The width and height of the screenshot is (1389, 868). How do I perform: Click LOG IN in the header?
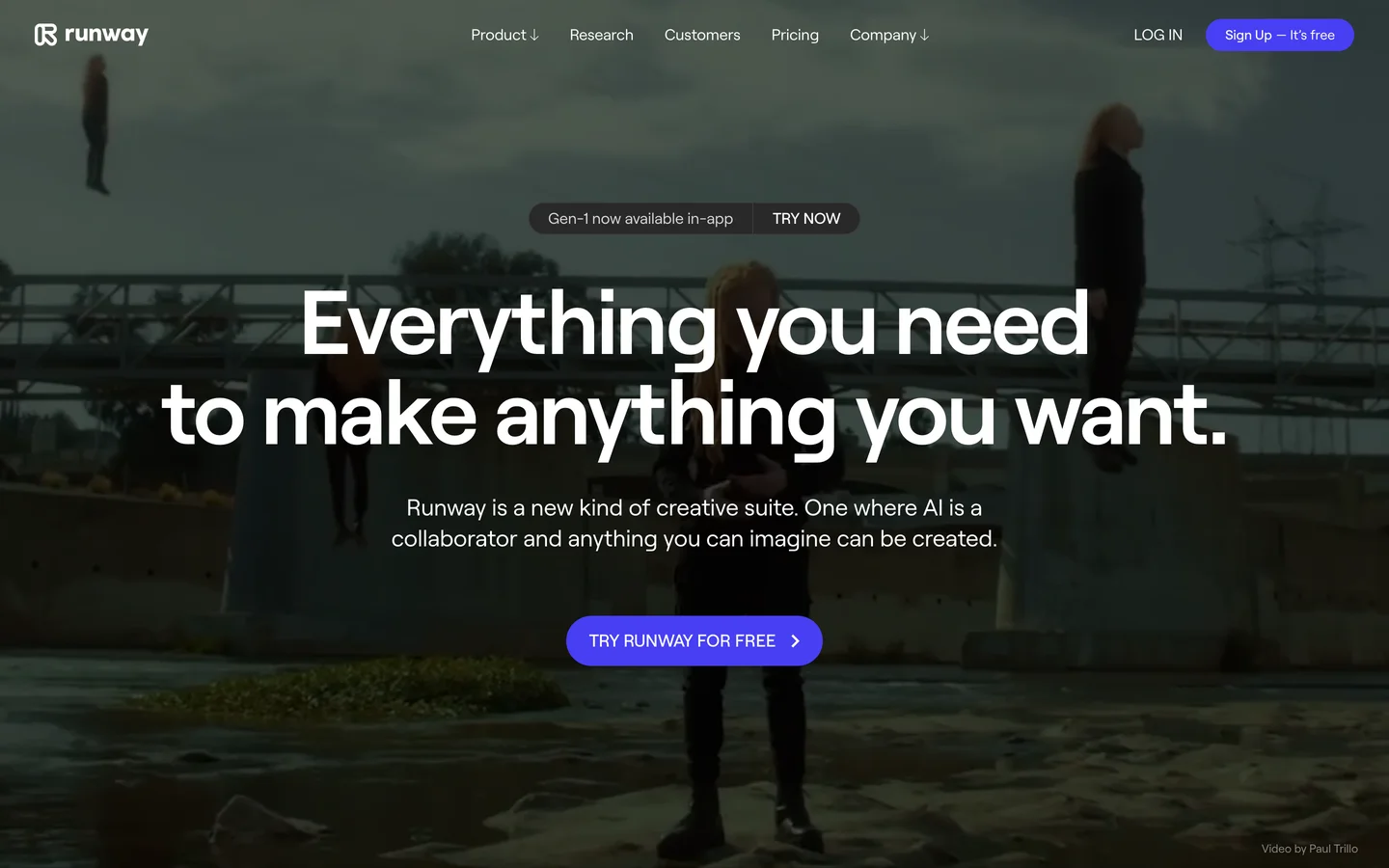coord(1157,35)
